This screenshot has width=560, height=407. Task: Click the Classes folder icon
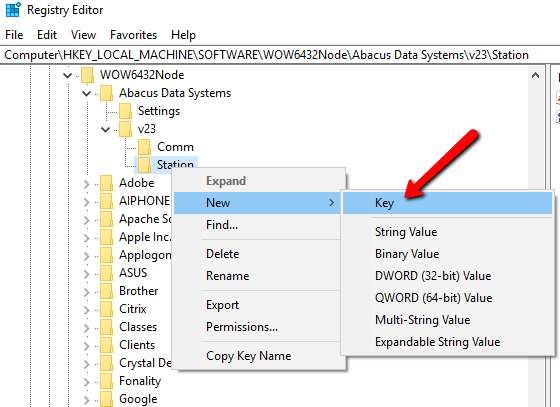click(106, 327)
